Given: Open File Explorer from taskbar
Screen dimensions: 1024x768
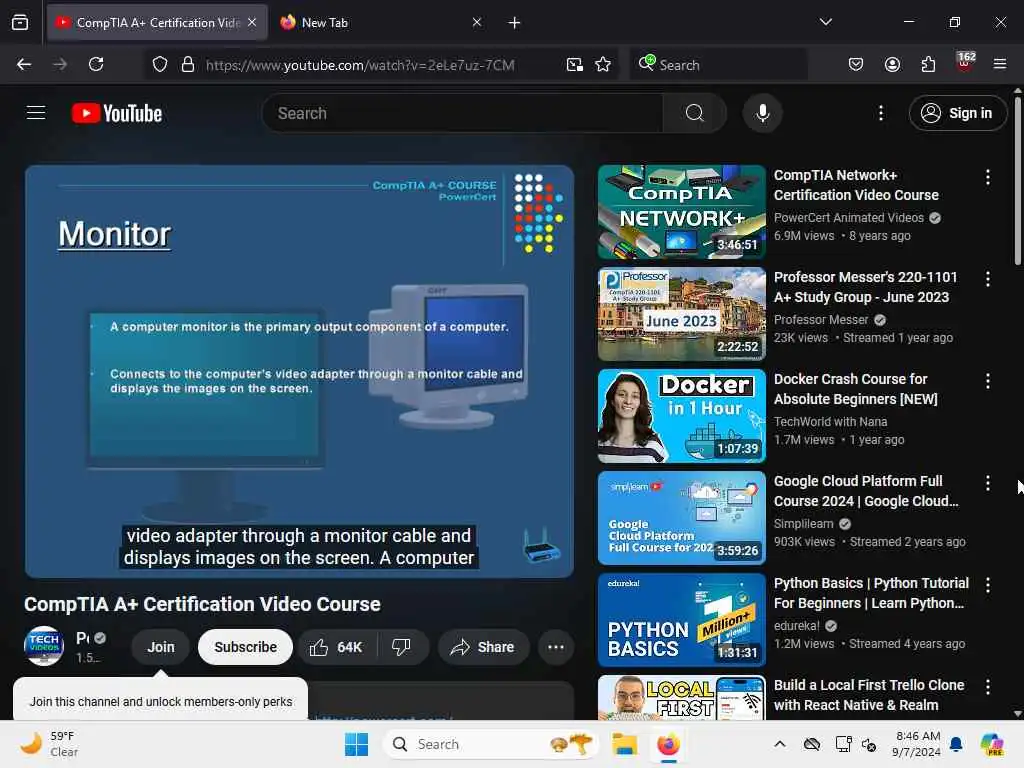Looking at the screenshot, I should click(624, 744).
